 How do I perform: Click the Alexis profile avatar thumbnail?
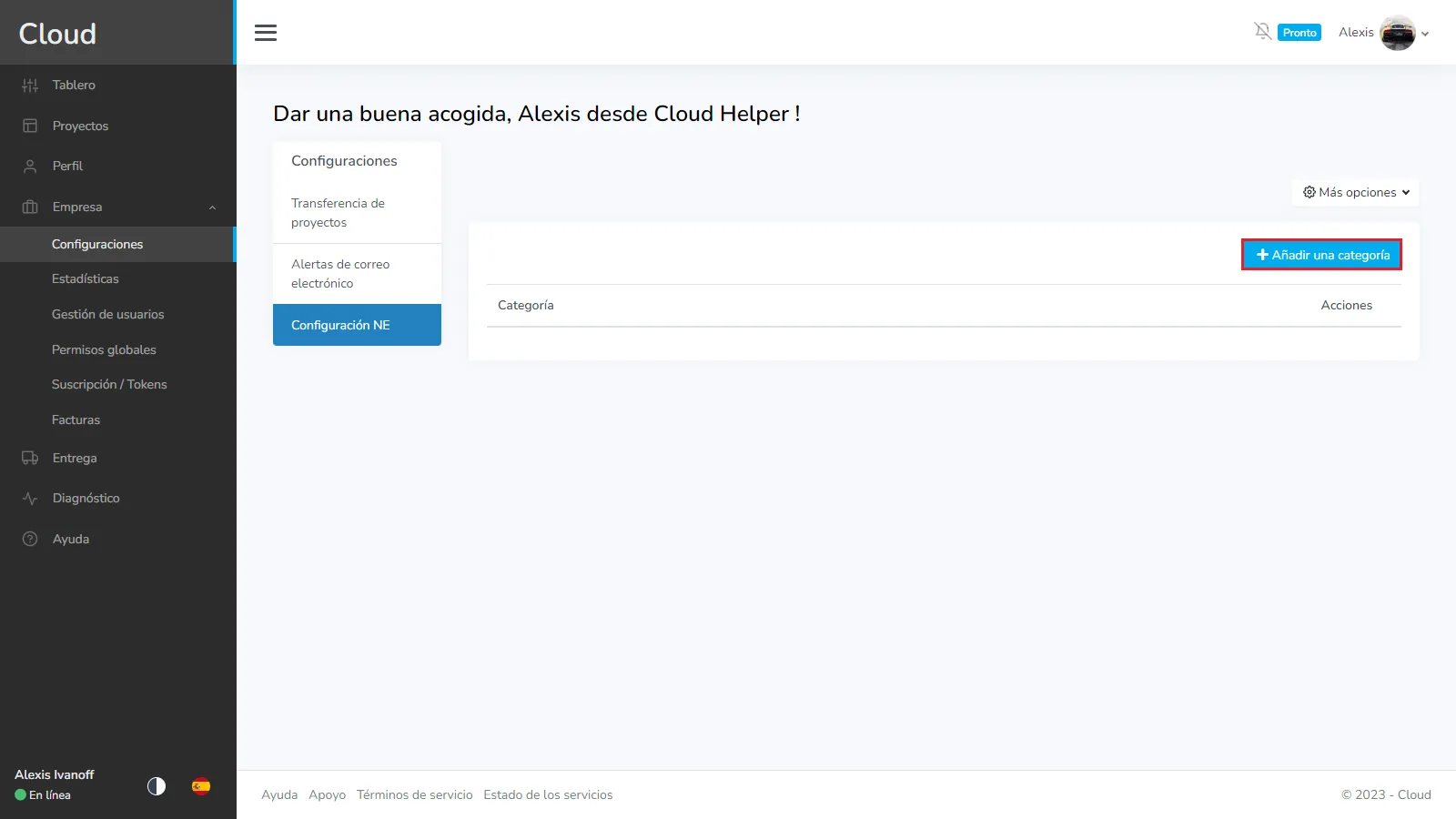(1397, 33)
